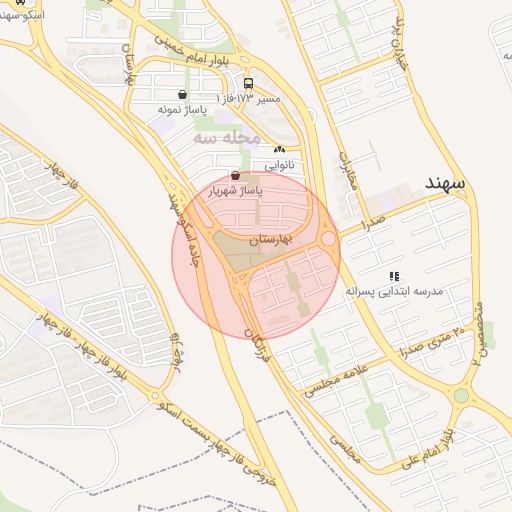512x512 pixels.
Task: Select the فرزانگان street label
Action: (257, 345)
